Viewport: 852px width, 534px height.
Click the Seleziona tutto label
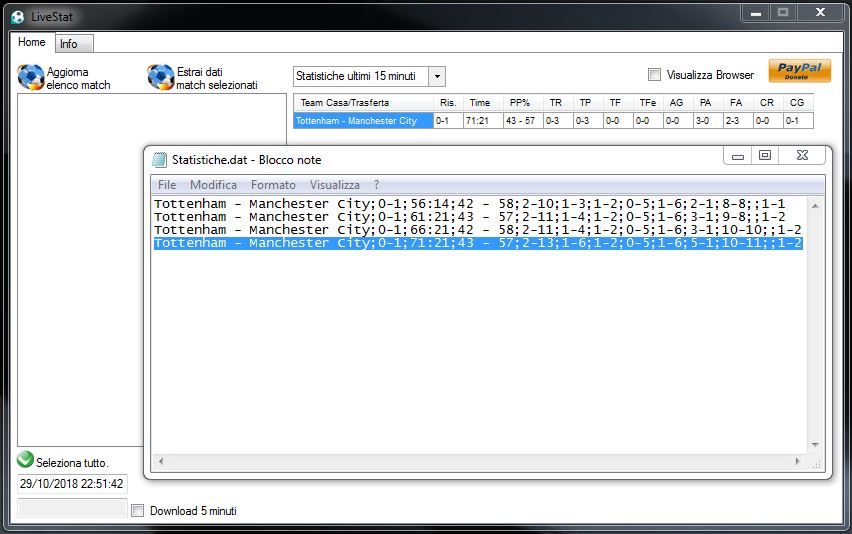pyautogui.click(x=72, y=463)
